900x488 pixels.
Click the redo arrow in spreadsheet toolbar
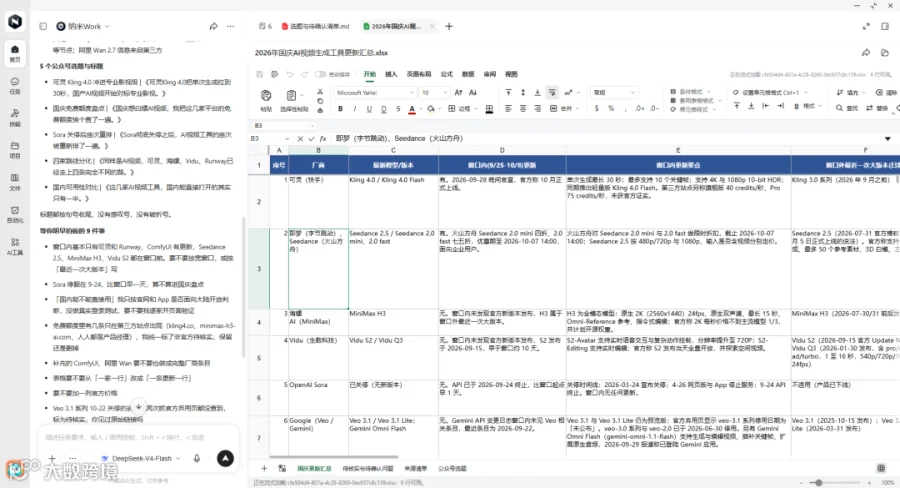click(304, 74)
